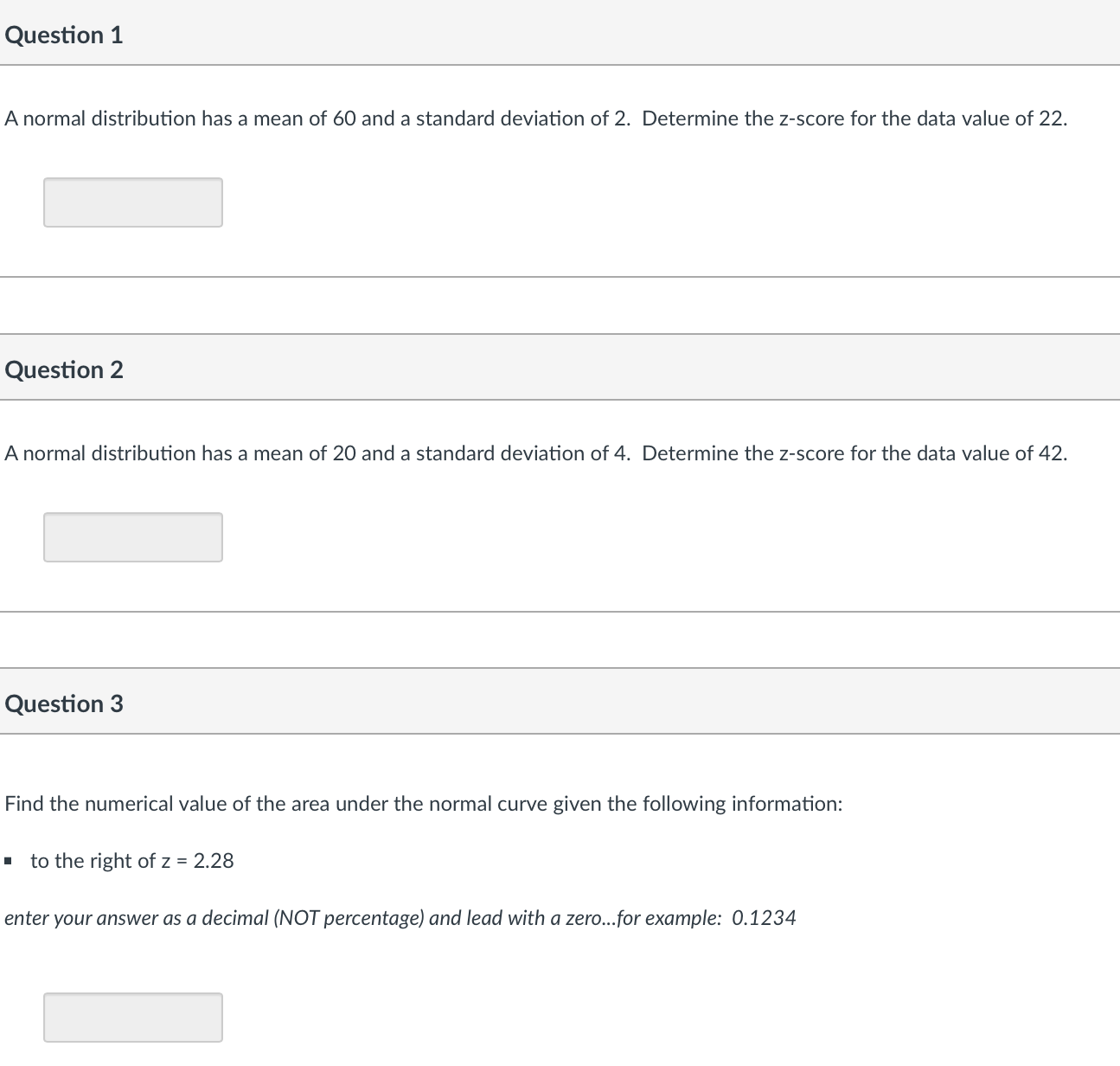This screenshot has height=1066, width=1120.
Task: Select the Question 3 heading
Action: pos(64,703)
